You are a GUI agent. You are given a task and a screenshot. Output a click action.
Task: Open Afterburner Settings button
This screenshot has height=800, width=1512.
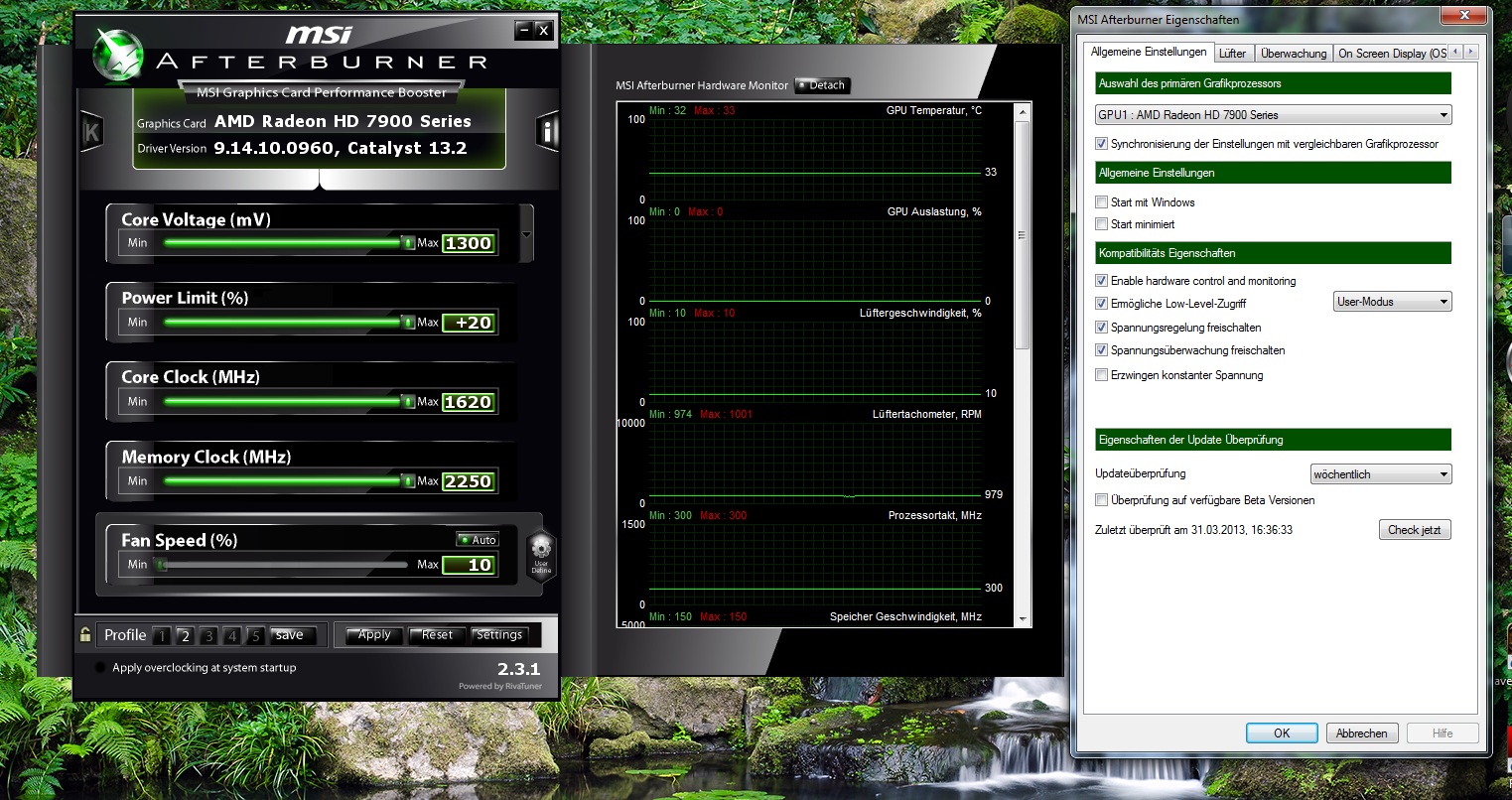(x=499, y=635)
